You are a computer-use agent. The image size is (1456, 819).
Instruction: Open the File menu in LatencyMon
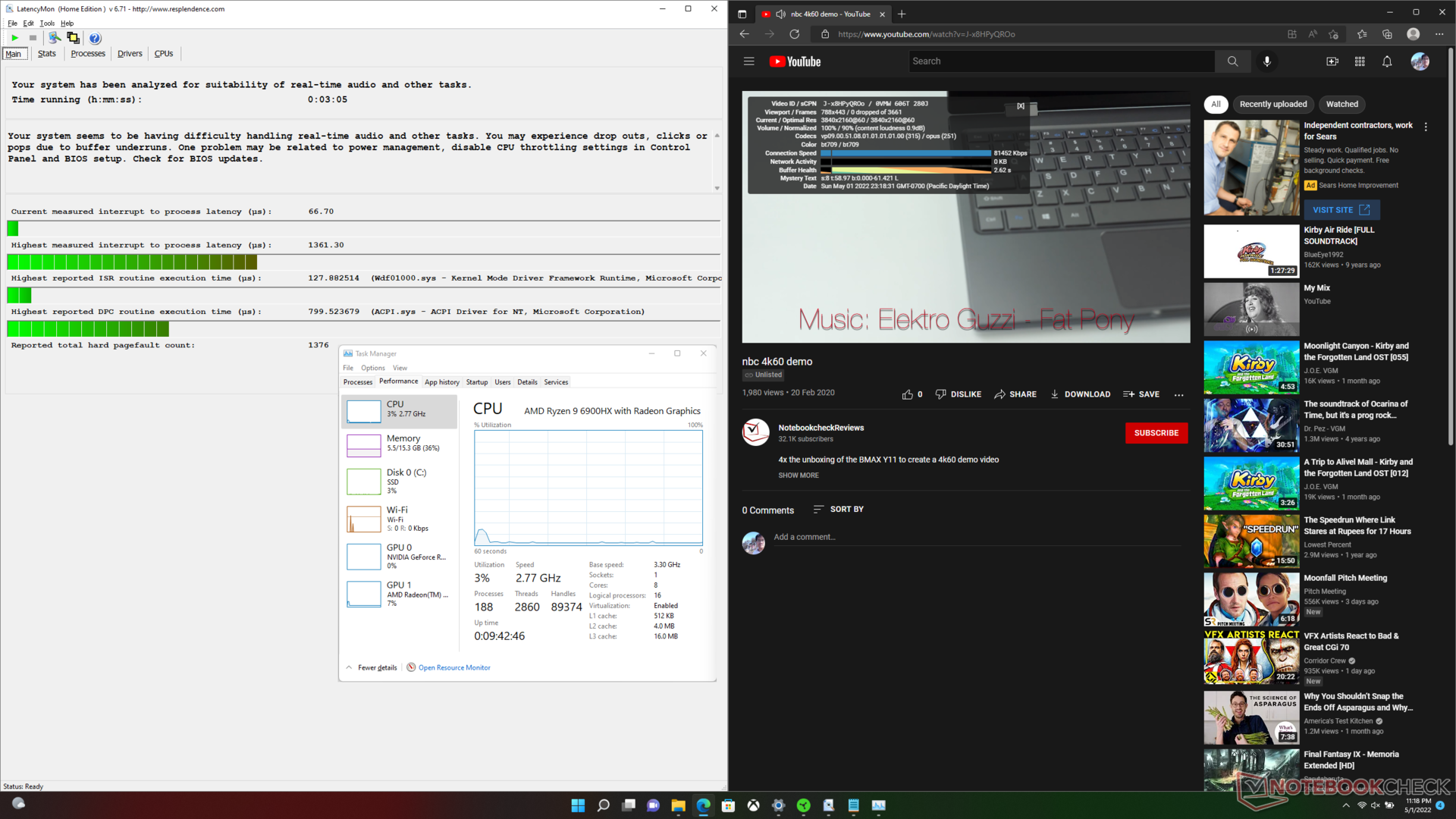pos(12,24)
